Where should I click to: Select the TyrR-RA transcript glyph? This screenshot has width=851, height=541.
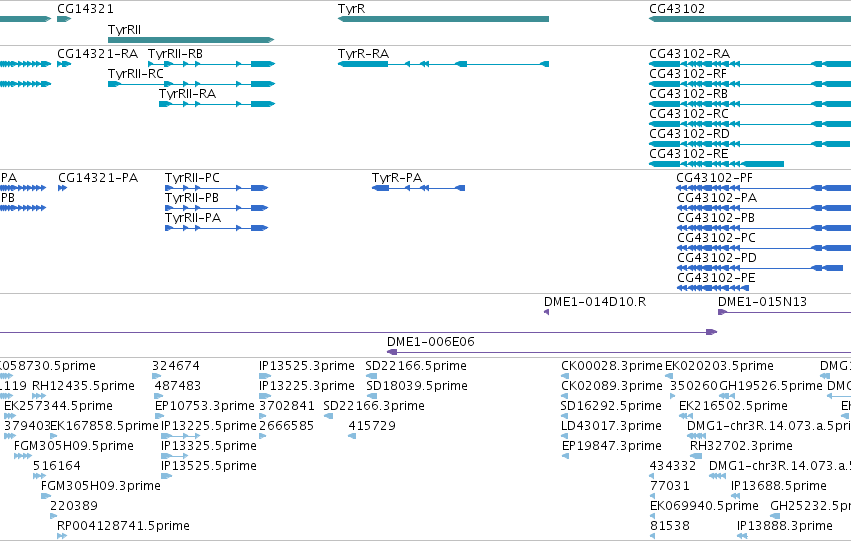click(x=443, y=64)
